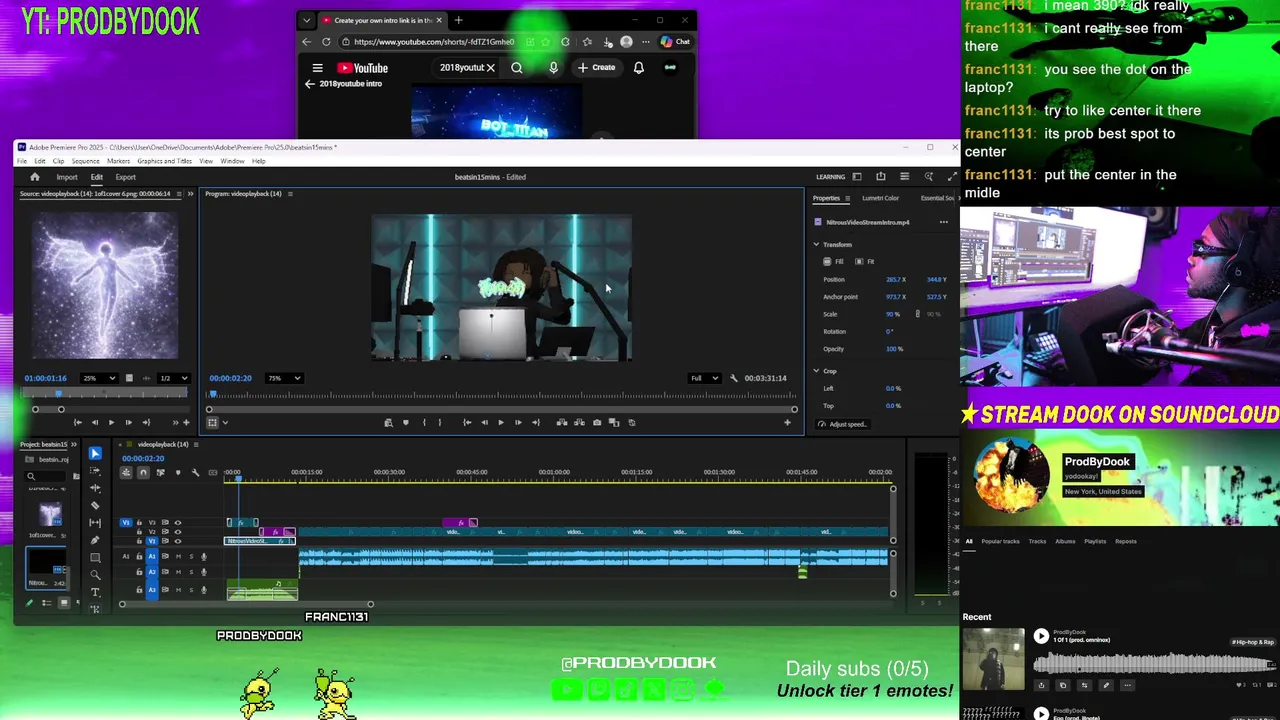Click Opacity value 100%
The height and width of the screenshot is (720, 1280).
pyautogui.click(x=894, y=349)
